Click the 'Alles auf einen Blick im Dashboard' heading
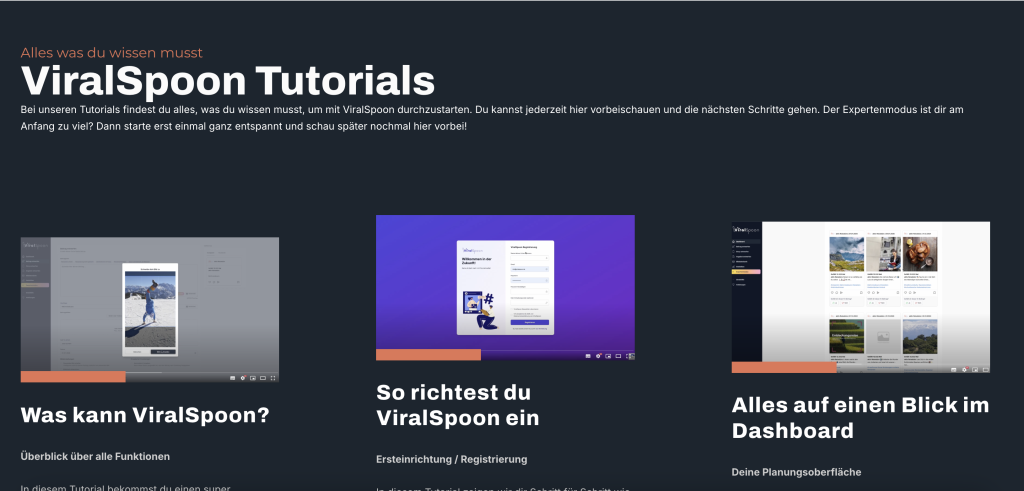Image resolution: width=1024 pixels, height=491 pixels. click(860, 418)
